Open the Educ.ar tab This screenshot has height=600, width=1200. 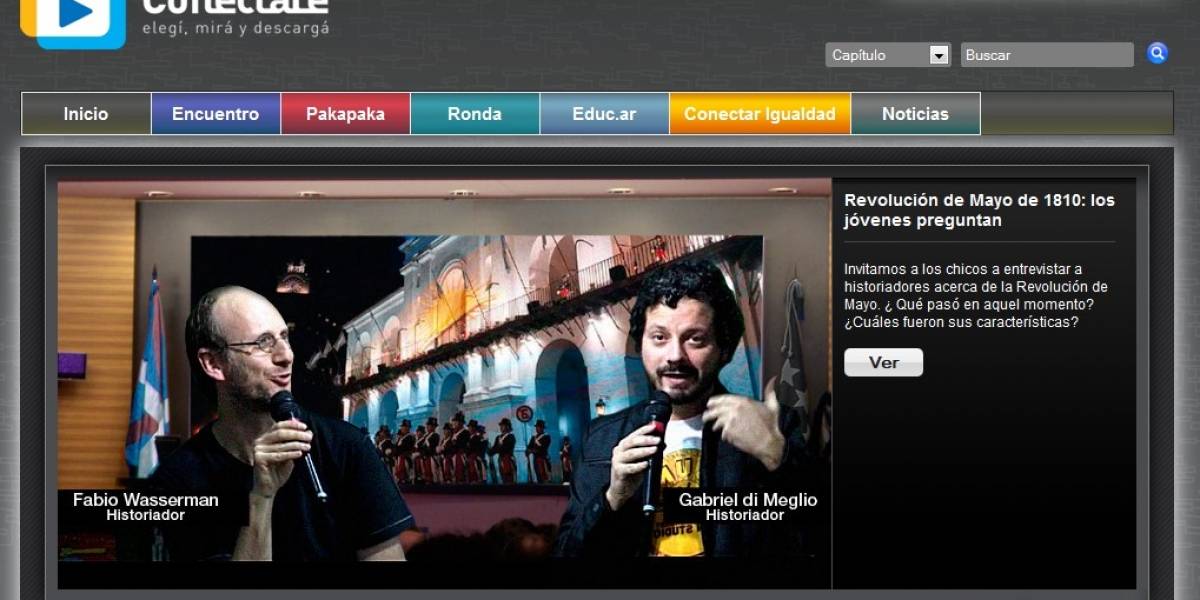tap(604, 114)
